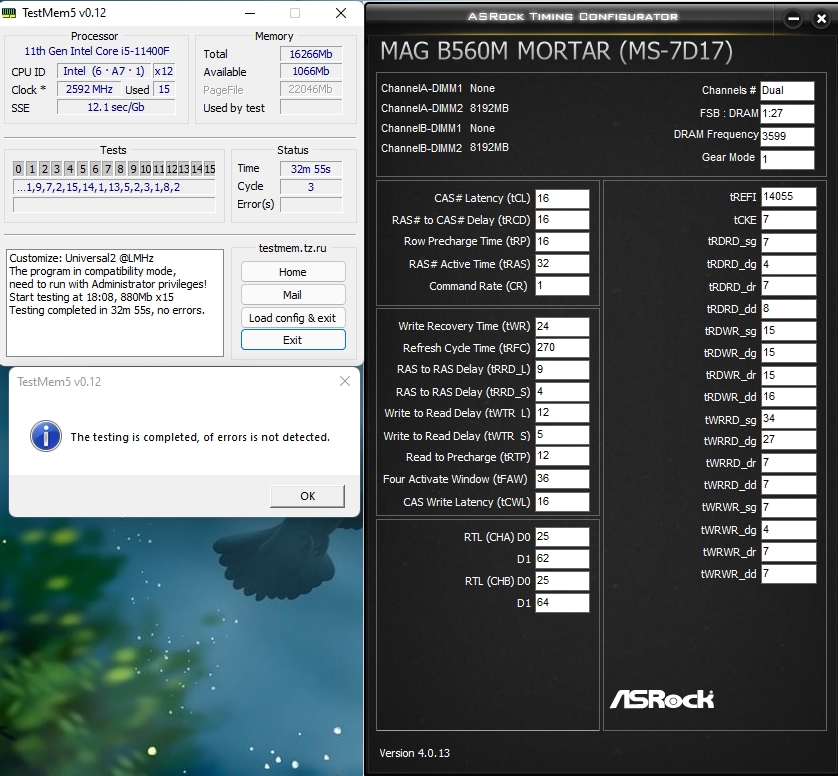This screenshot has height=776, width=838.
Task: Select test box number 0
Action: coord(18,169)
